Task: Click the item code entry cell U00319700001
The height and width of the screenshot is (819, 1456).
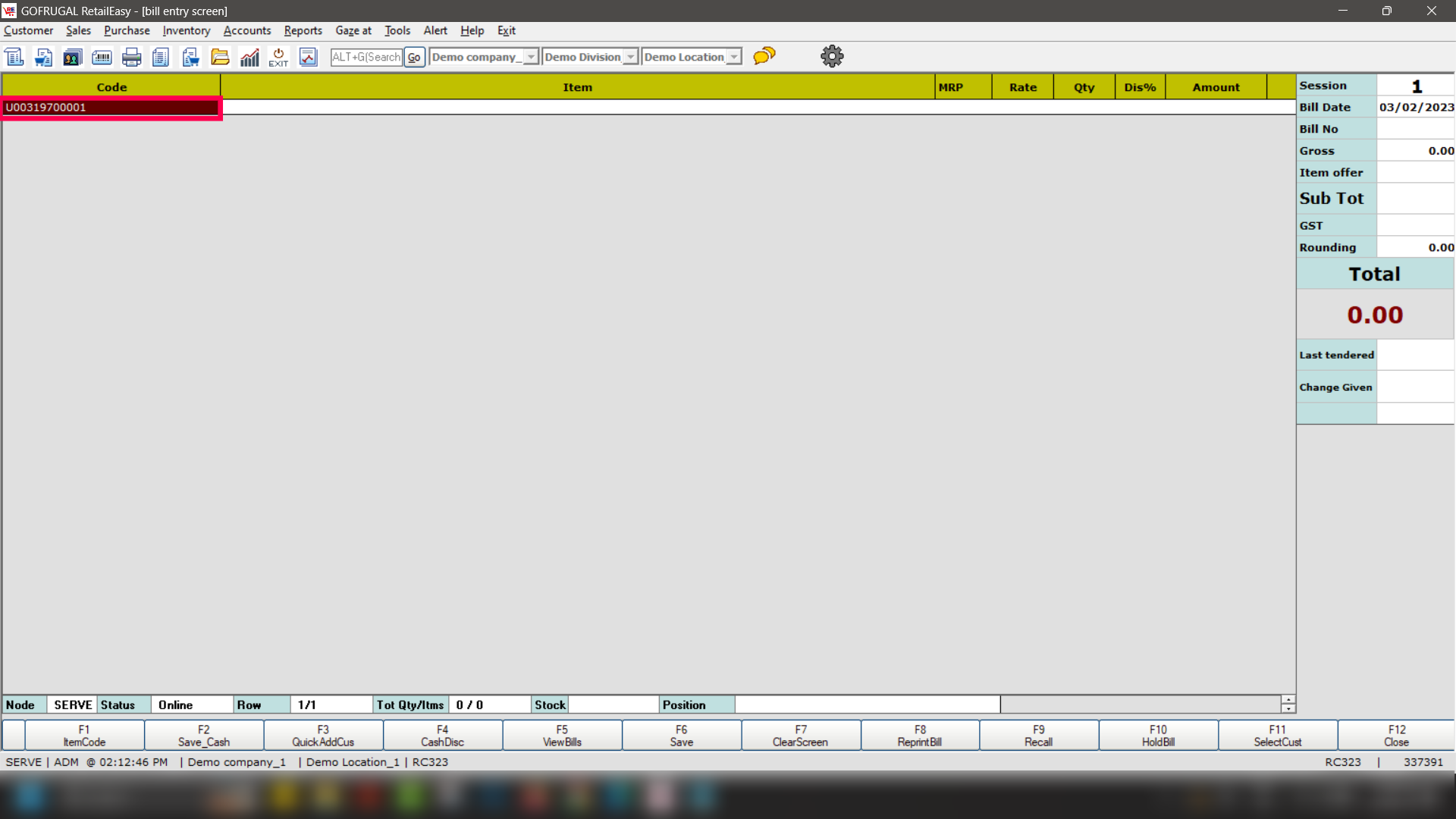Action: [111, 108]
